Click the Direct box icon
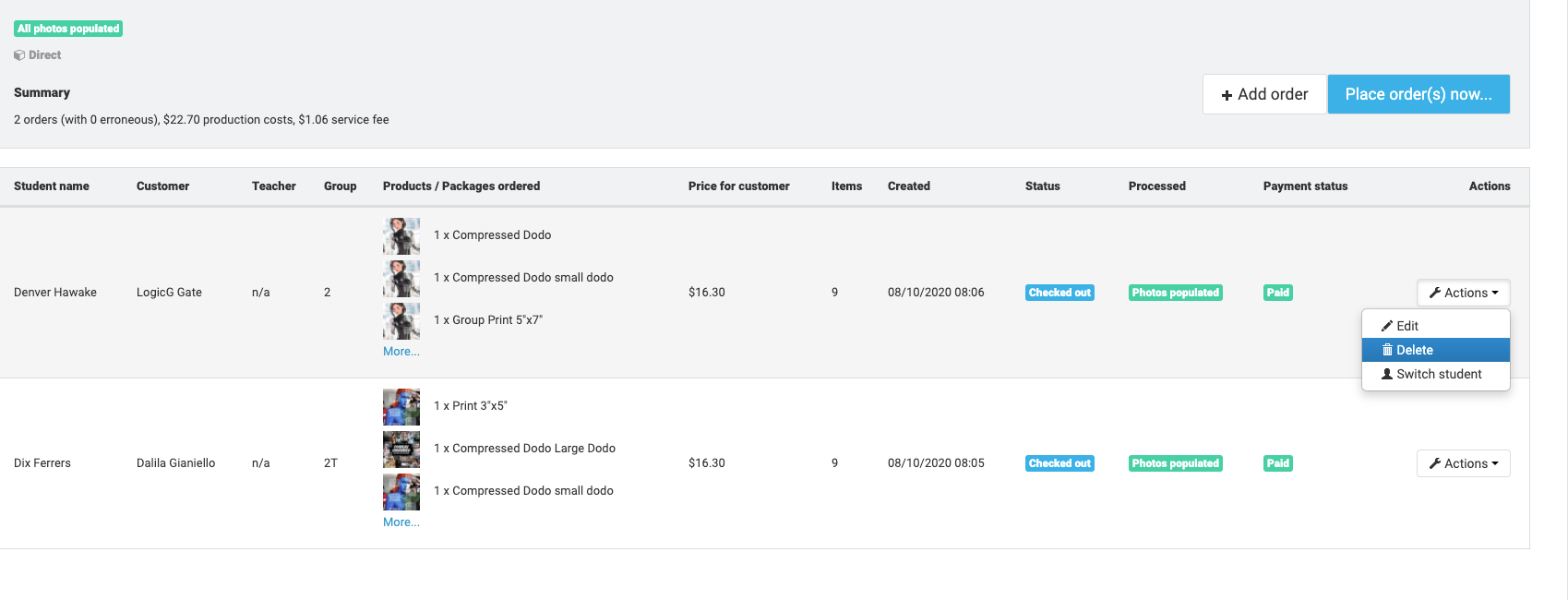The width and height of the screenshot is (1568, 600). [x=19, y=55]
